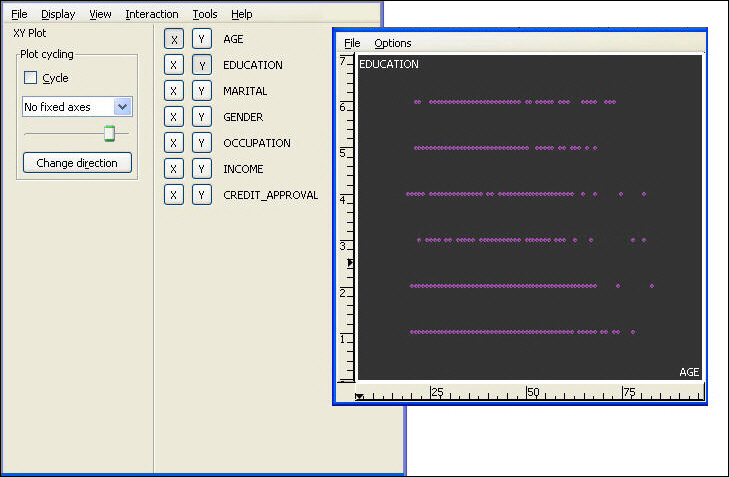Click the triangle marker on the horizontal axis
The width and height of the screenshot is (729, 477).
click(359, 397)
